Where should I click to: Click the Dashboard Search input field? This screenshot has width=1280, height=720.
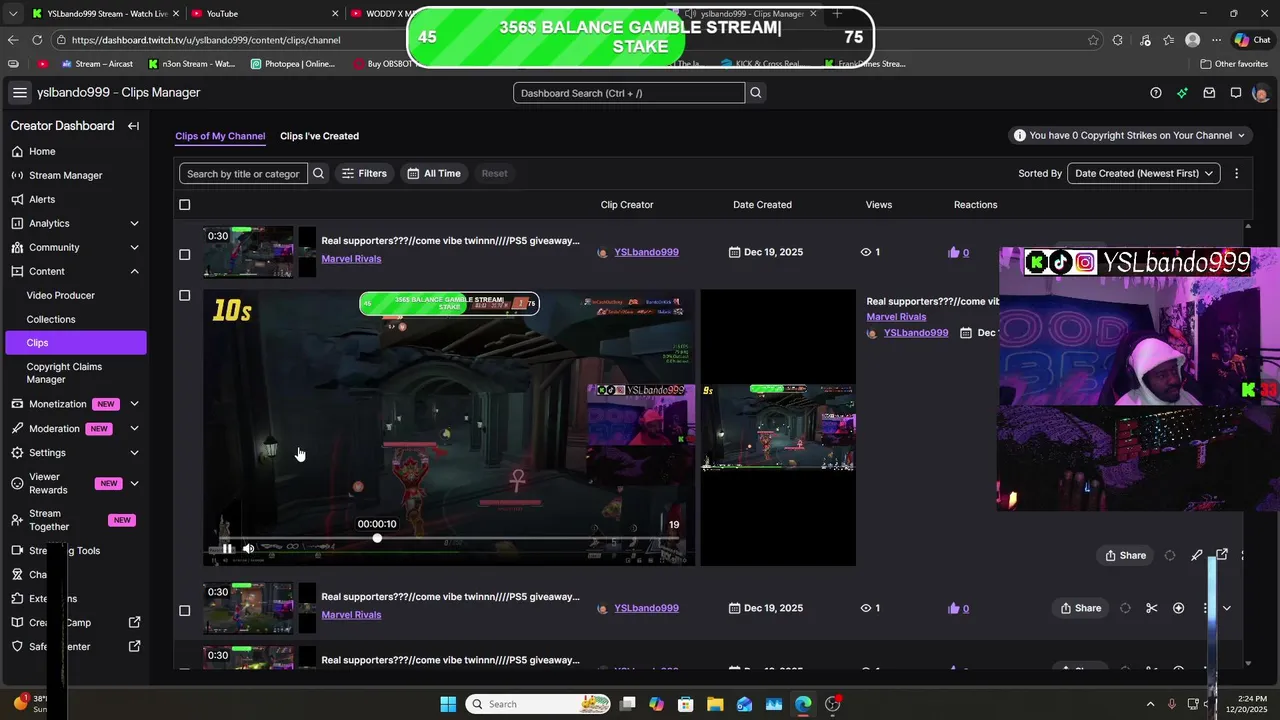(629, 93)
